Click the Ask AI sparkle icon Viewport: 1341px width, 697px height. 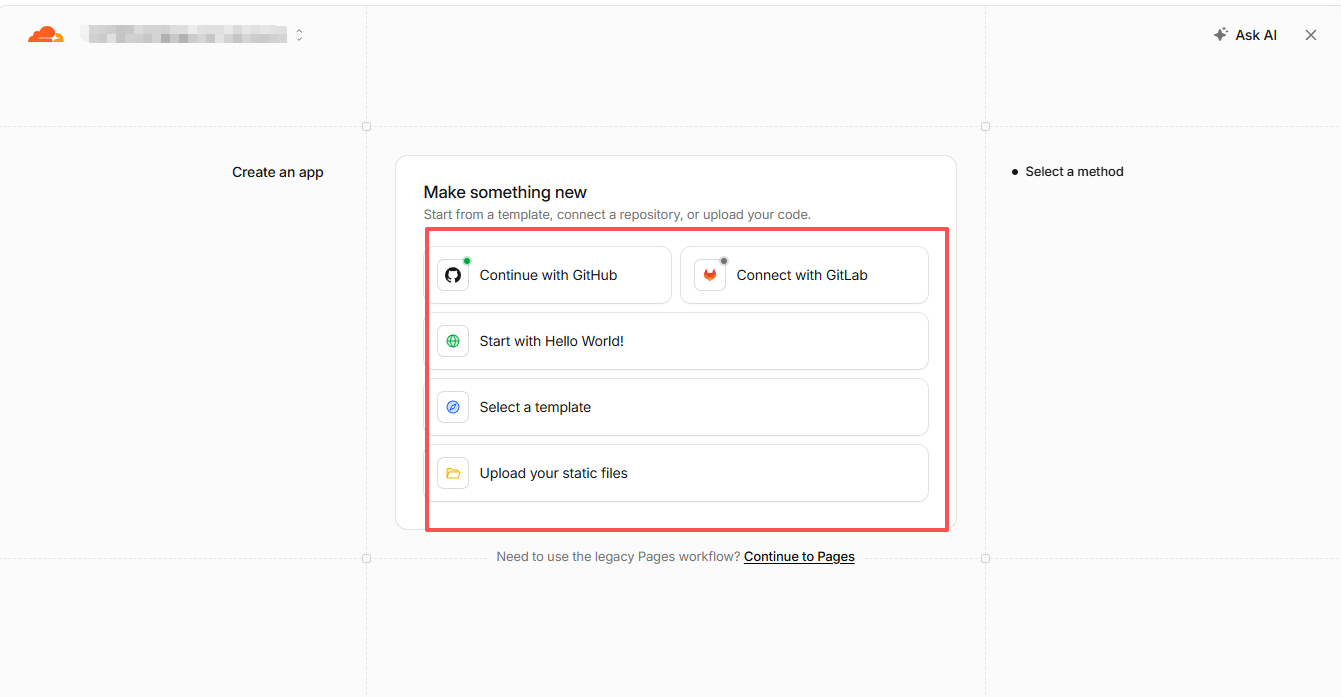(1220, 35)
